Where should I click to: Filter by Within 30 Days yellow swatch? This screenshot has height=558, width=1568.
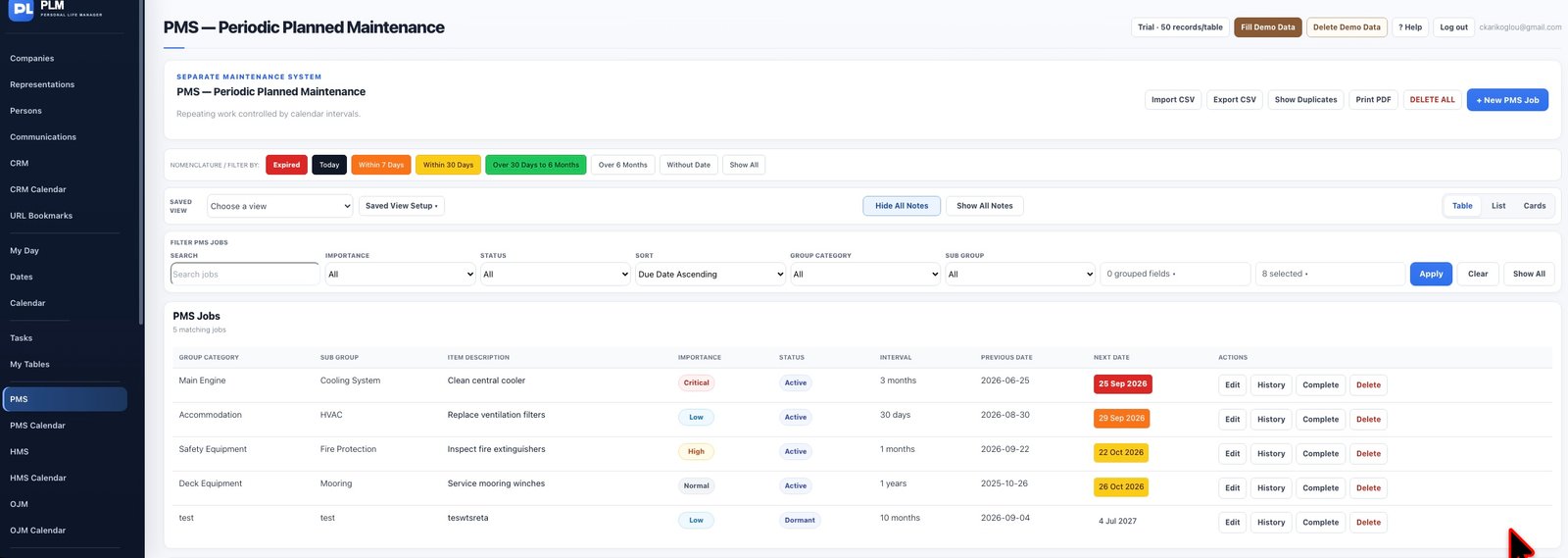coord(448,165)
